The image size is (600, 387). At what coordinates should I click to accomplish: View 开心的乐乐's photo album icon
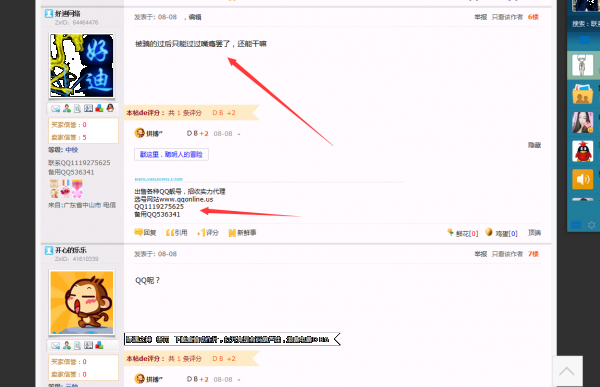[88, 346]
